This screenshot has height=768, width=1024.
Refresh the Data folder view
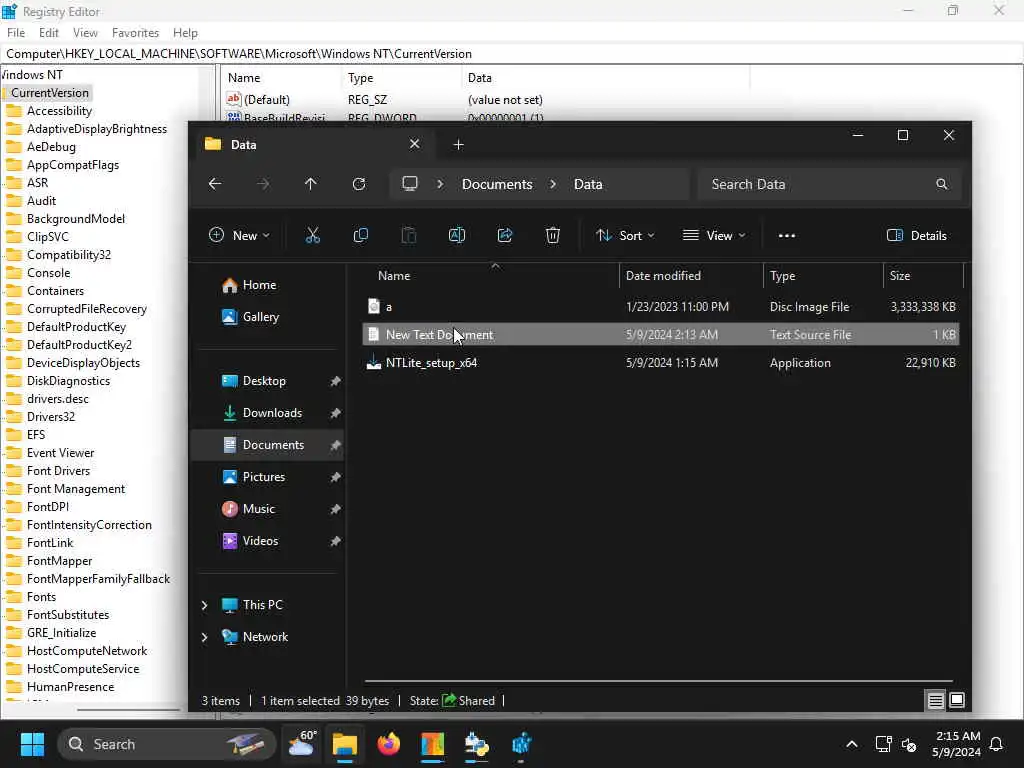359,184
